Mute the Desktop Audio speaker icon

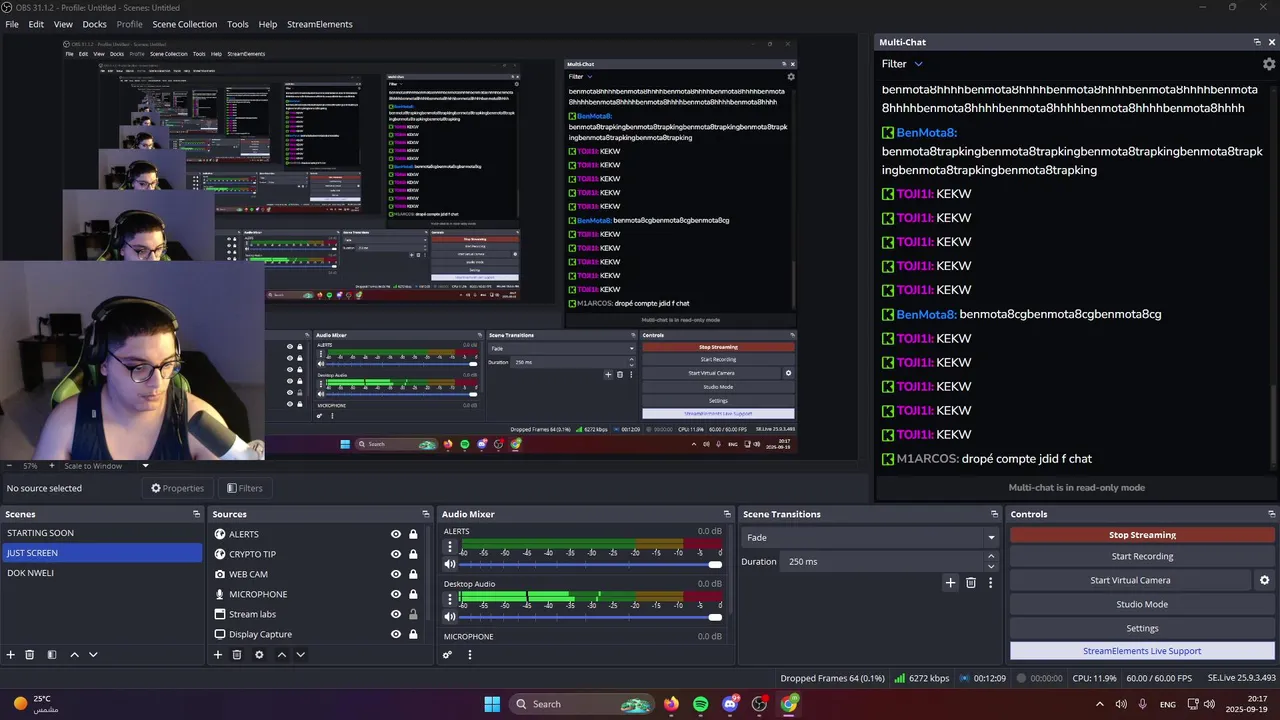(450, 617)
